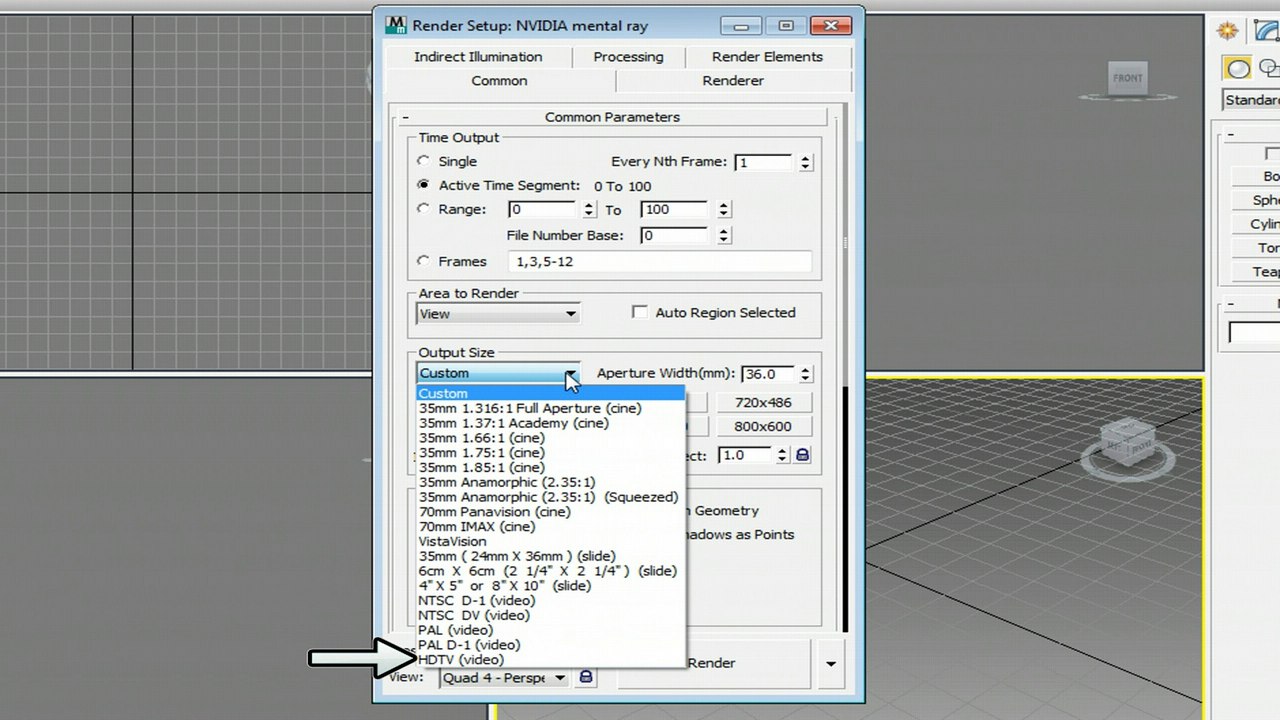Image resolution: width=1280 pixels, height=720 pixels.
Task: Adjust the File Number Base spinner
Action: [x=723, y=236]
